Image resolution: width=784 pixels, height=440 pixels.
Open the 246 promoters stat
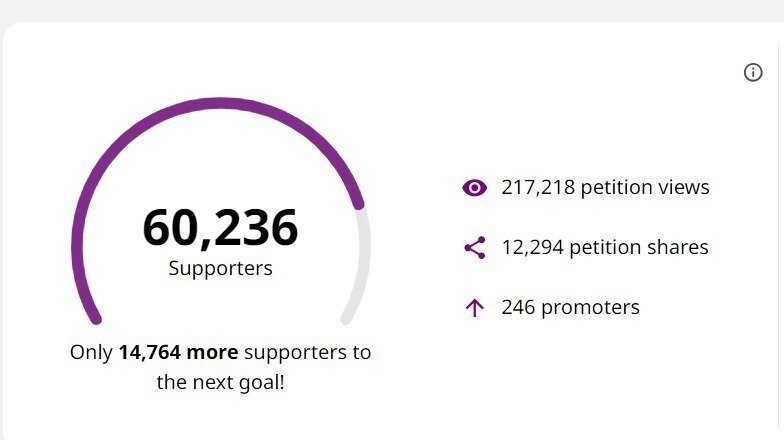click(x=570, y=308)
